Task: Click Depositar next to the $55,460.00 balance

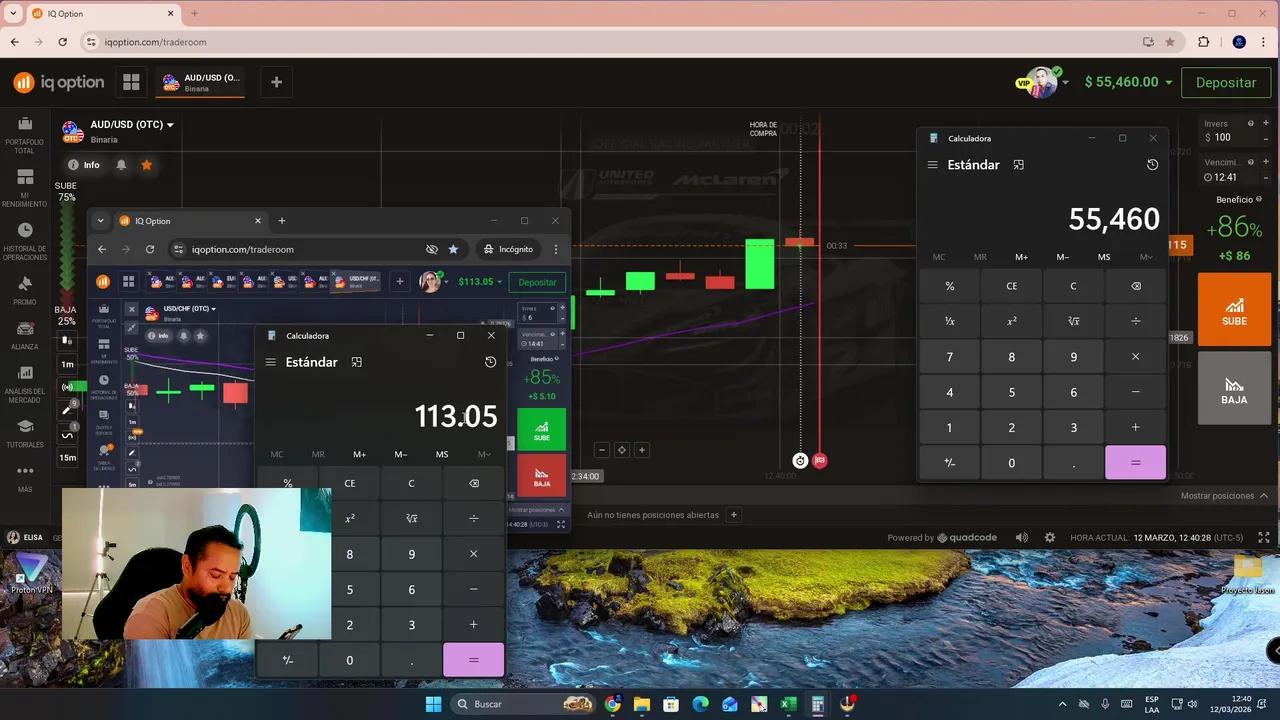Action: [1225, 82]
